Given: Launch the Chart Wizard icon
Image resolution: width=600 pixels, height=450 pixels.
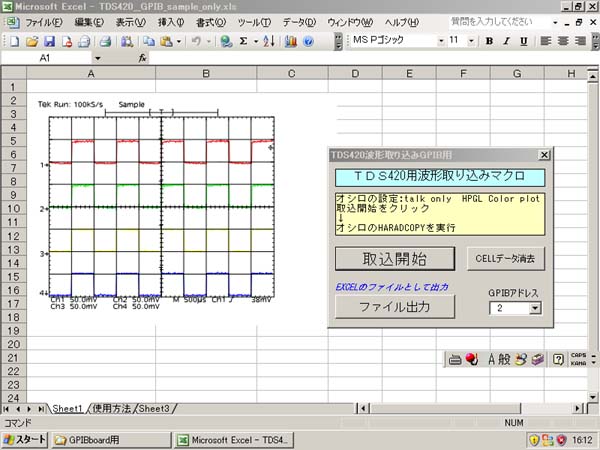Looking at the screenshot, I should pos(290,41).
